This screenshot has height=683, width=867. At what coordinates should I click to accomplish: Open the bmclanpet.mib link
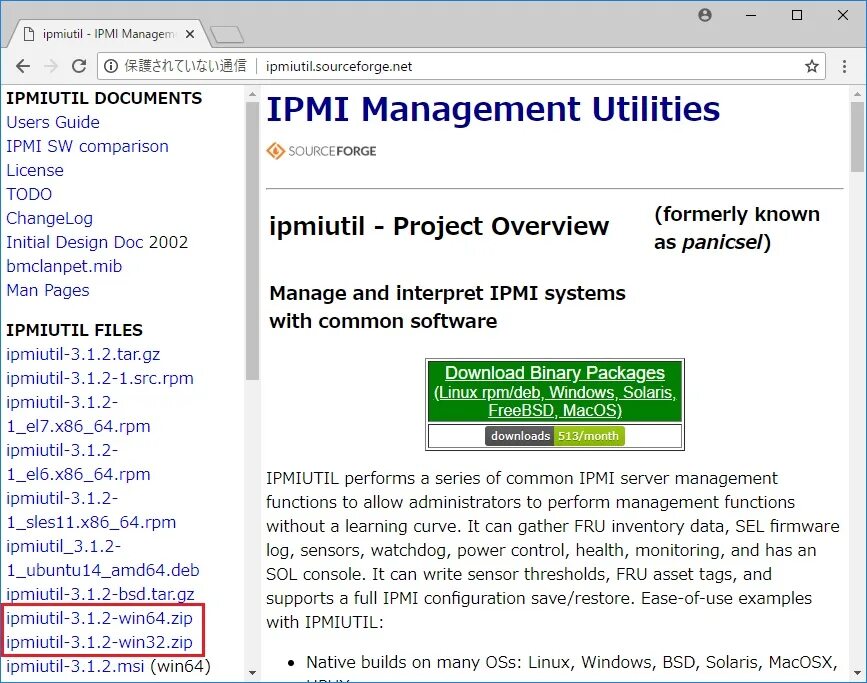(x=64, y=266)
